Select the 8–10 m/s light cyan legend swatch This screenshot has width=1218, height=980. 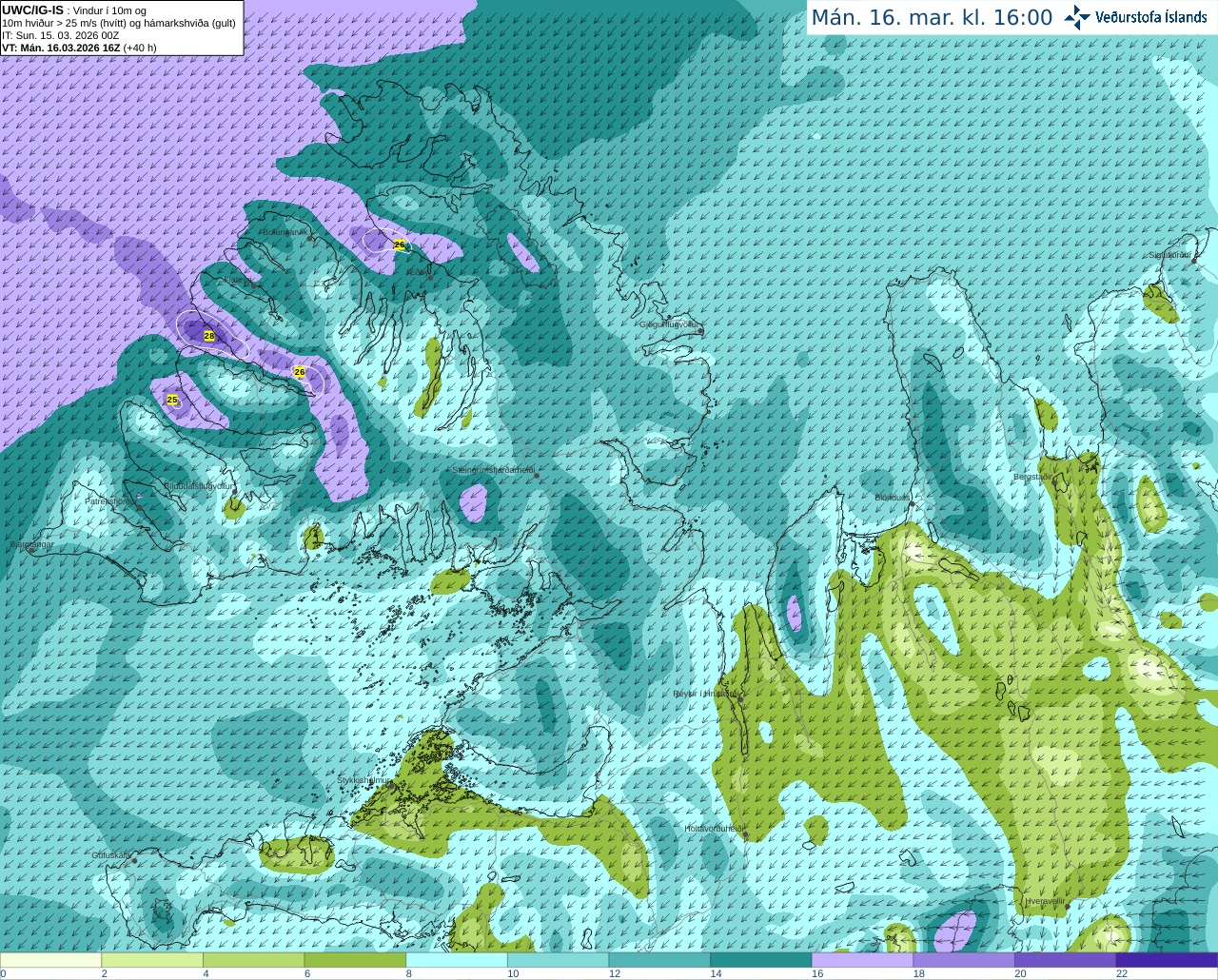point(457,960)
